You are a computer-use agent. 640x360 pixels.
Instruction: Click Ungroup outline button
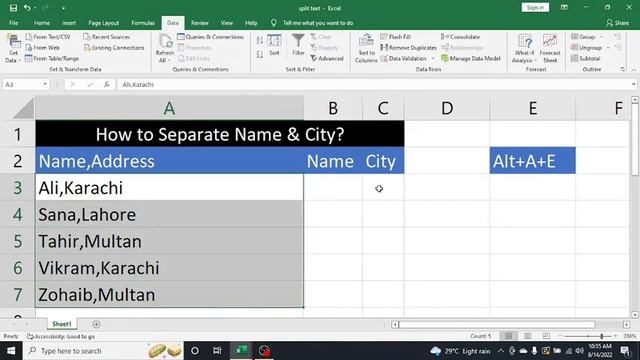tap(587, 48)
